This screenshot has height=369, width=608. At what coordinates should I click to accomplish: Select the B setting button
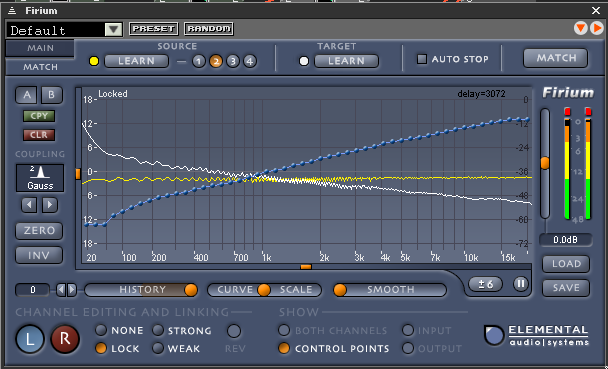(x=52, y=95)
